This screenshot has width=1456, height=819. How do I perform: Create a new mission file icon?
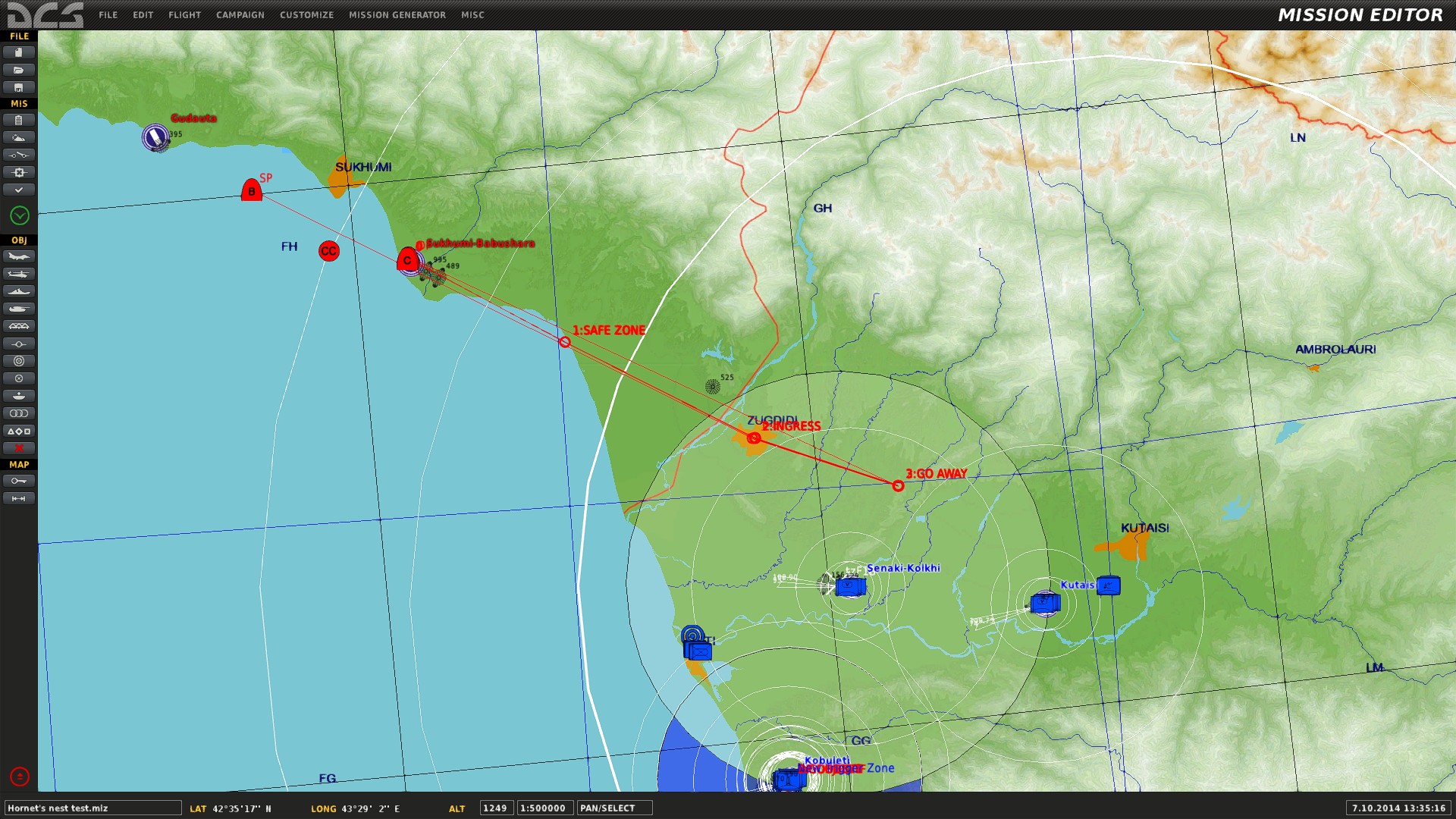pos(19,52)
